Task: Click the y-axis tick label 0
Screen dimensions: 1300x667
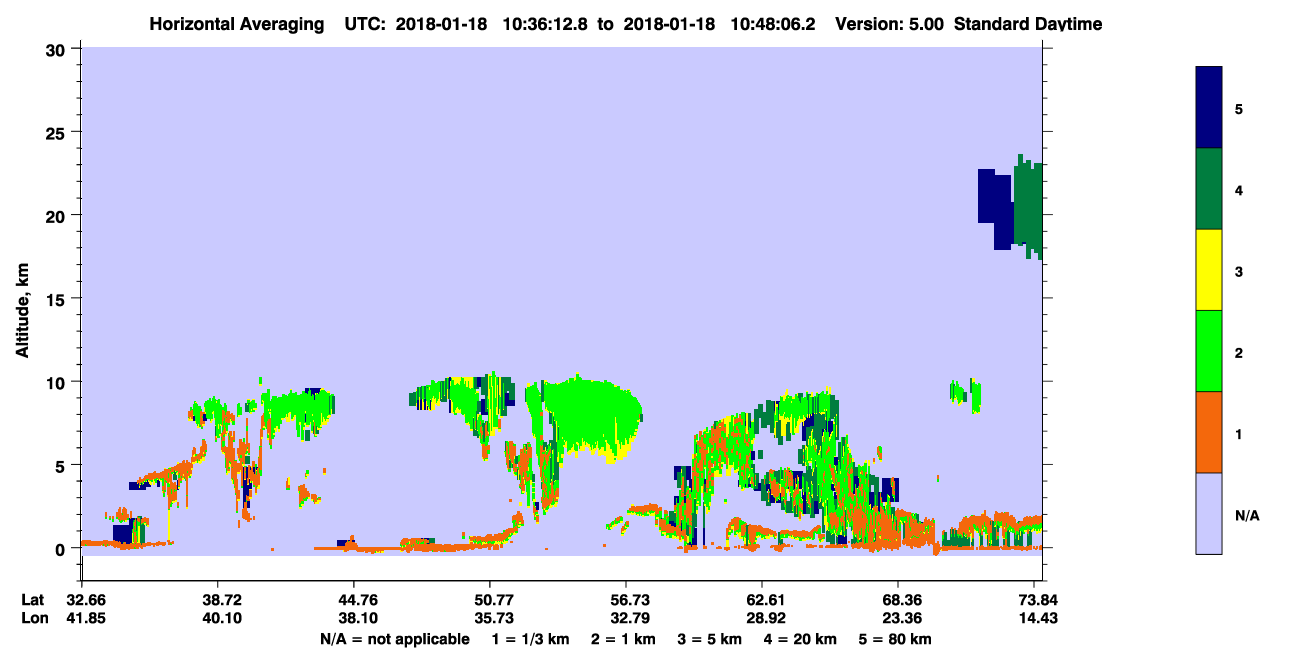Action: (62, 548)
